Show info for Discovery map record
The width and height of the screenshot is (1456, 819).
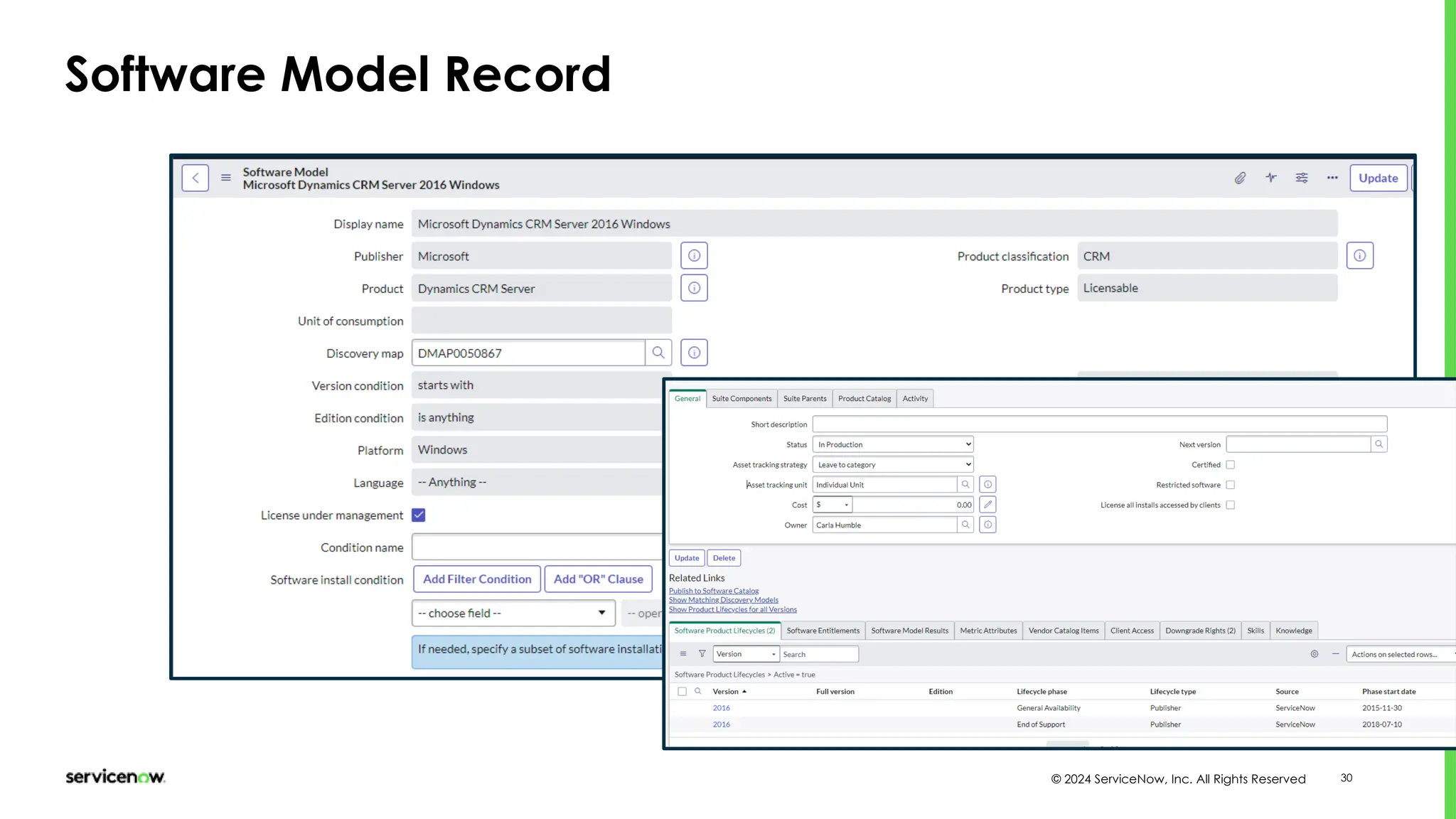(x=694, y=353)
